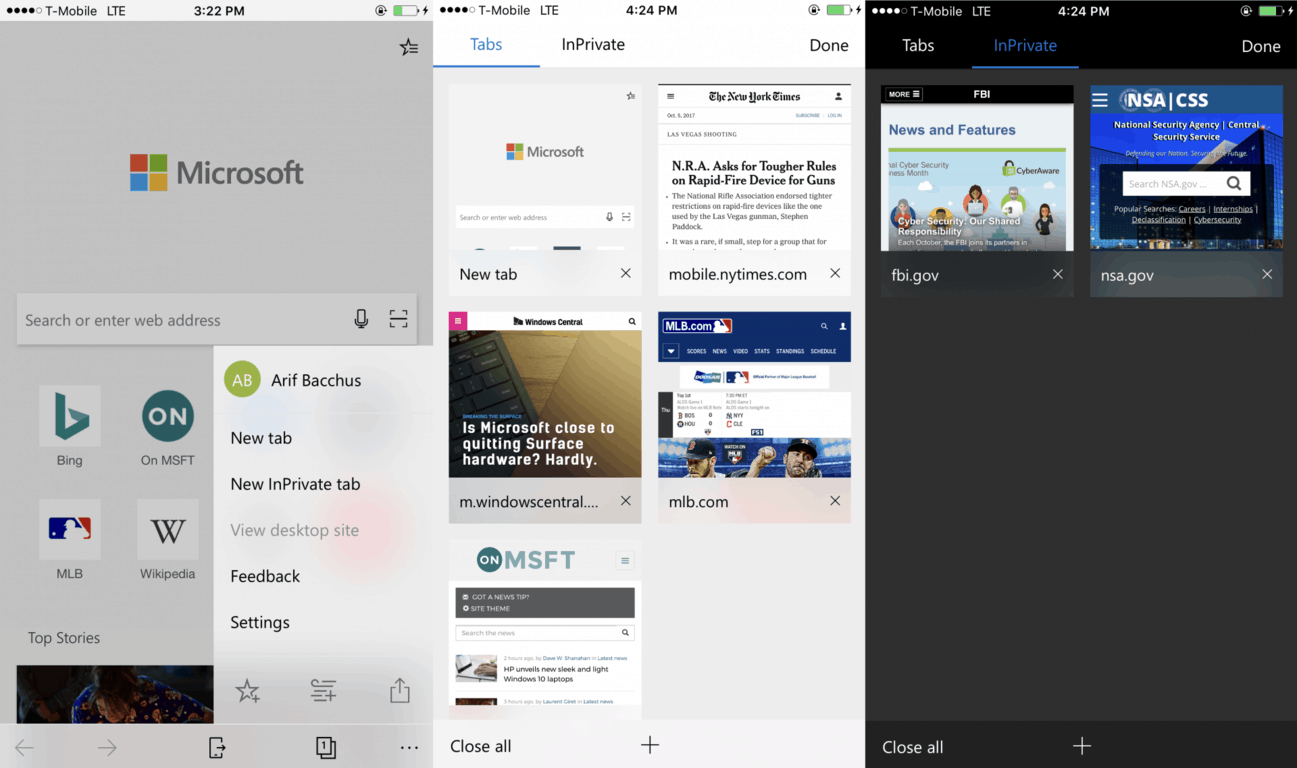Tap the share icon in the menu

point(400,690)
